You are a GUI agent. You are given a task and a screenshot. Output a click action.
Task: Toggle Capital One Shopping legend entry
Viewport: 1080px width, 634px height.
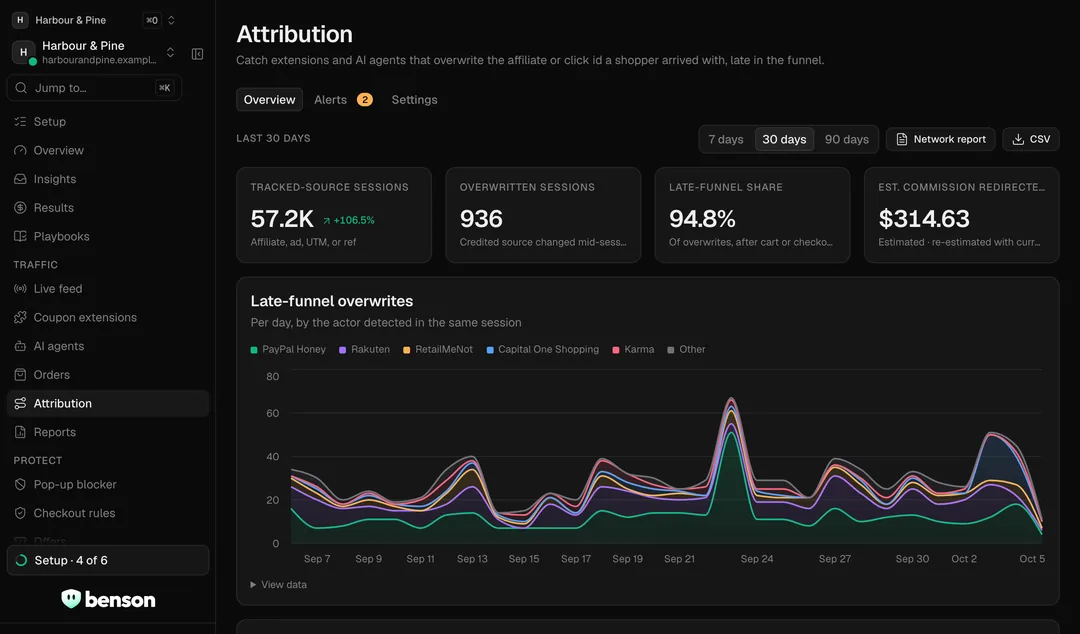coord(543,349)
